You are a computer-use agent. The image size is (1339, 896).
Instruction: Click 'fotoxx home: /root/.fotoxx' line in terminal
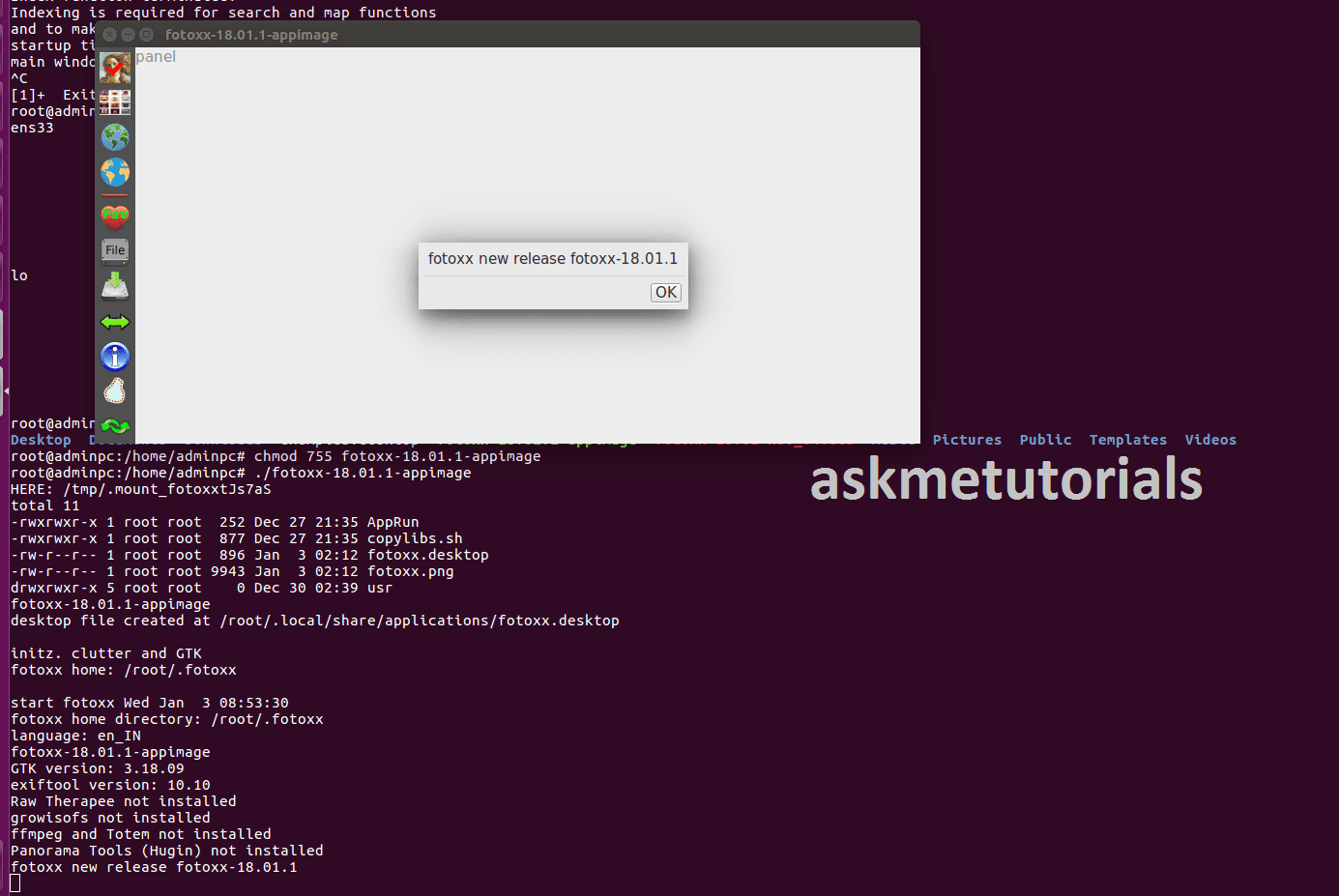pos(124,670)
